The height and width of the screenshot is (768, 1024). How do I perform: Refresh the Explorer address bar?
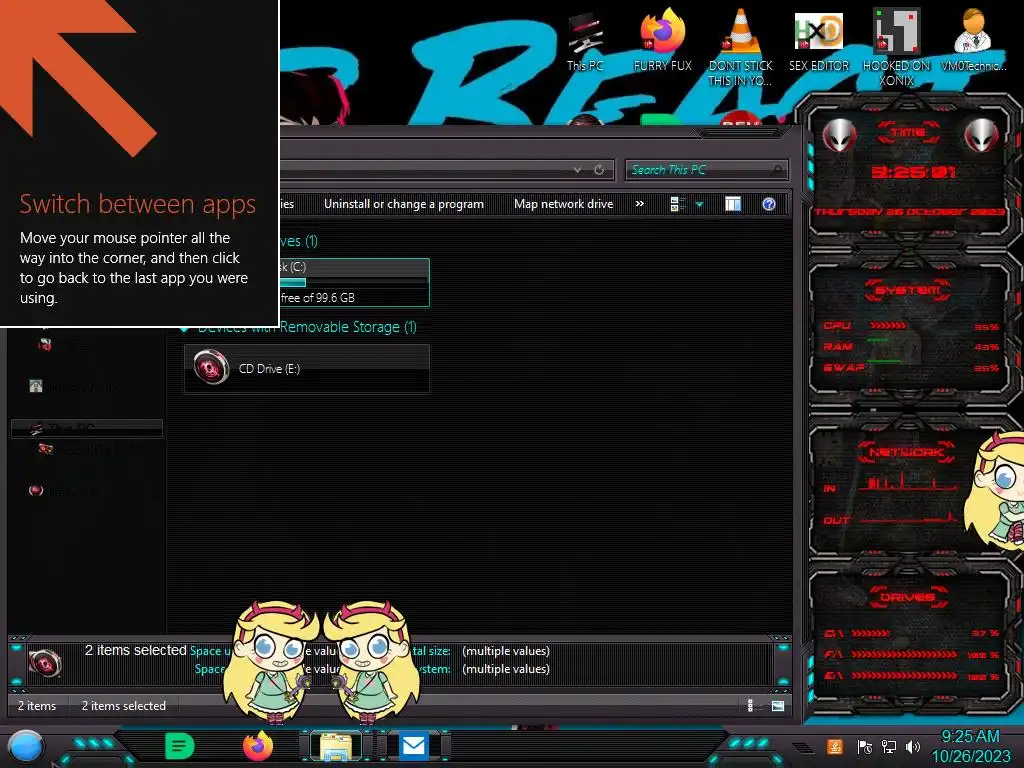click(x=599, y=170)
